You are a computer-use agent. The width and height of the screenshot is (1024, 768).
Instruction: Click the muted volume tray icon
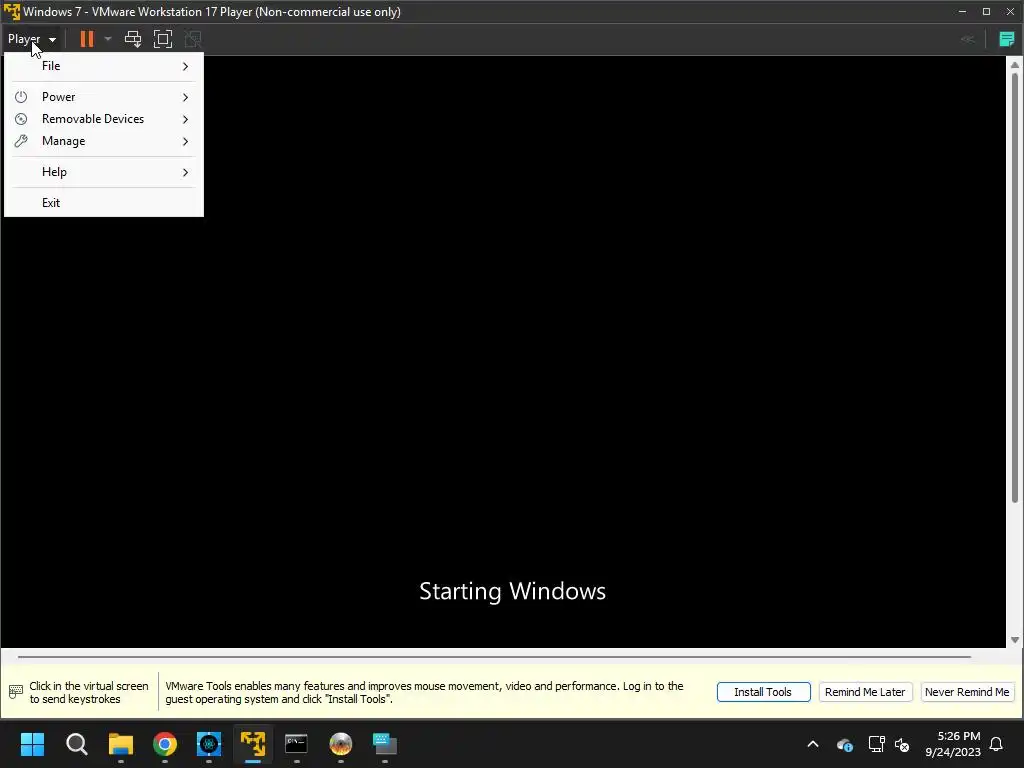pos(902,744)
